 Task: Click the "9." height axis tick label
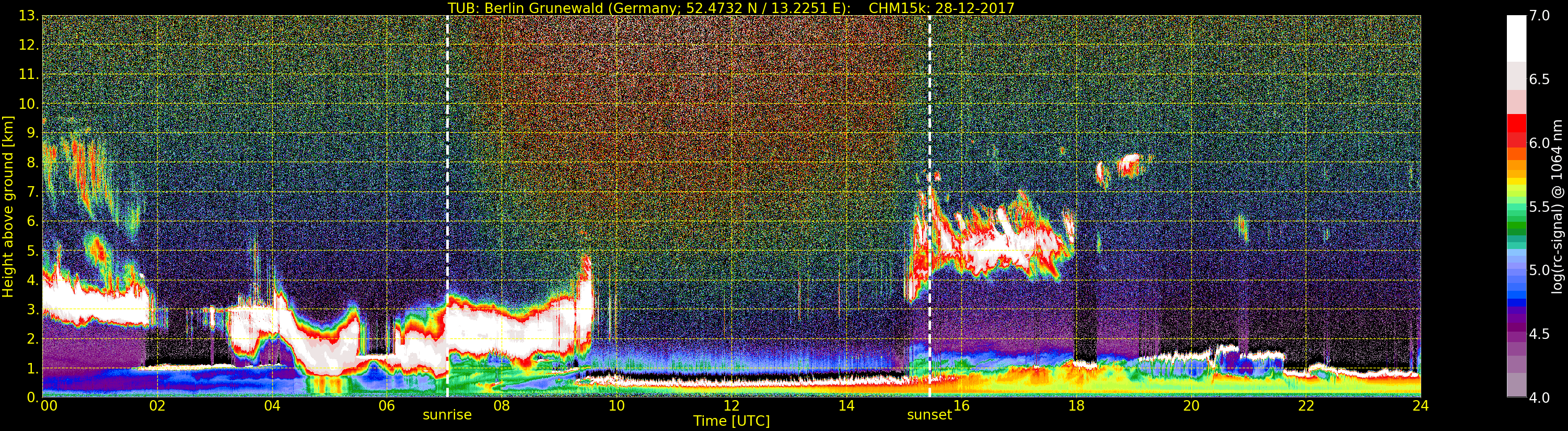tap(33, 133)
